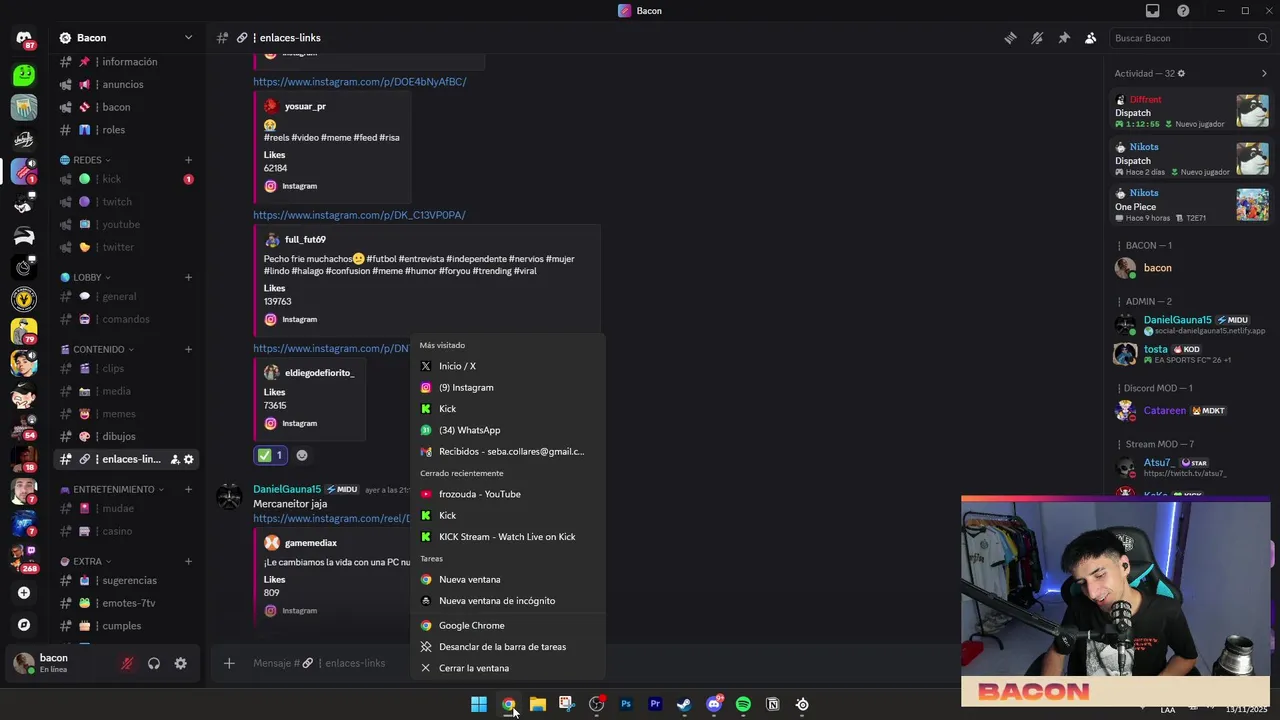The width and height of the screenshot is (1280, 720).
Task: Add a channel to LOBBY category
Action: tap(188, 277)
